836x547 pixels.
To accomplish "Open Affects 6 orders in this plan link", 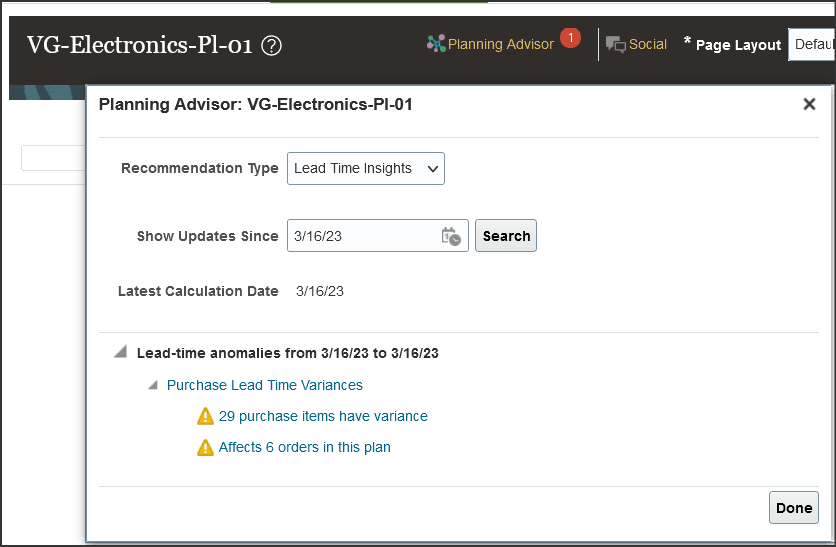I will click(304, 447).
